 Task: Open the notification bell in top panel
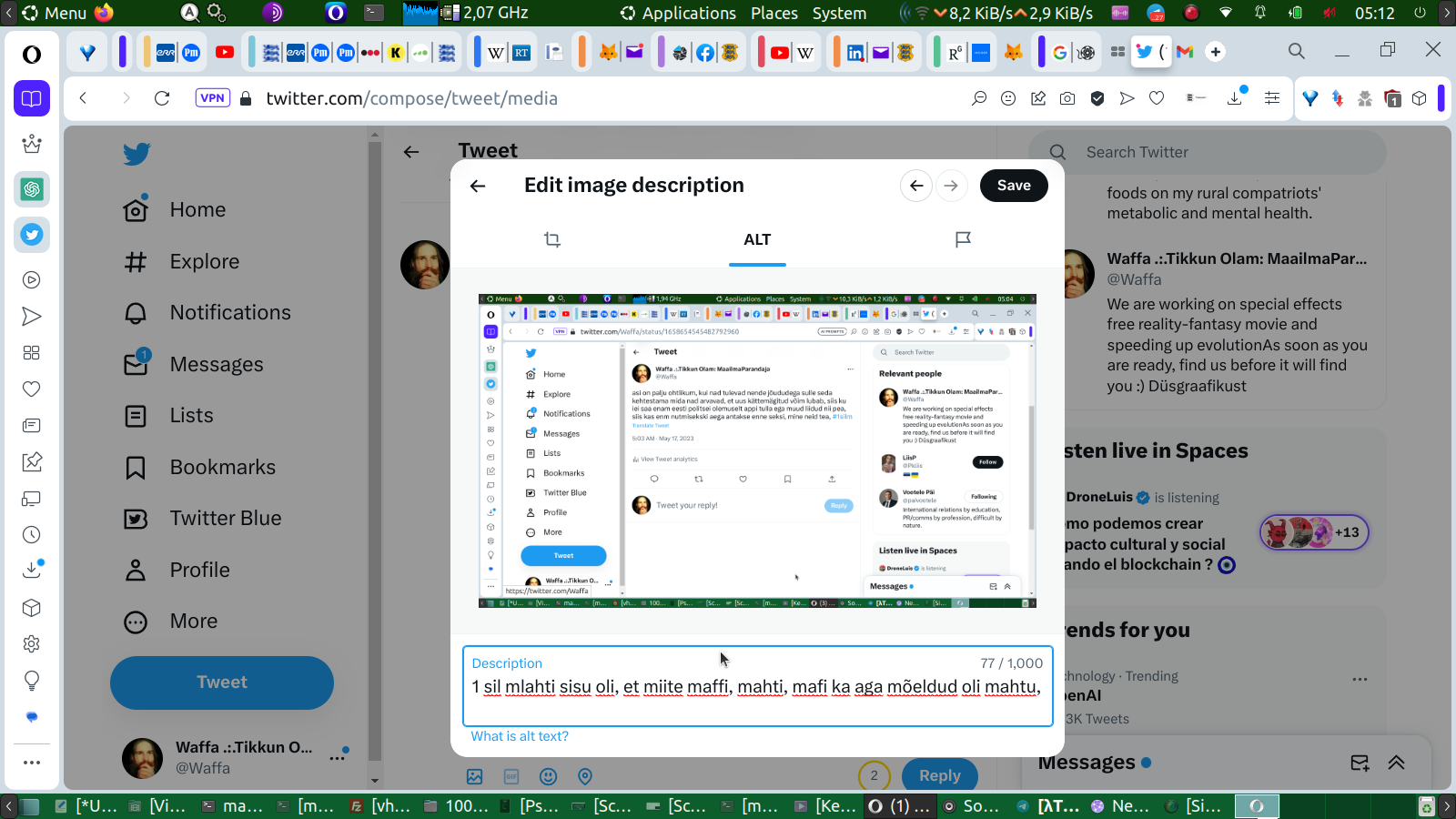click(x=1260, y=13)
